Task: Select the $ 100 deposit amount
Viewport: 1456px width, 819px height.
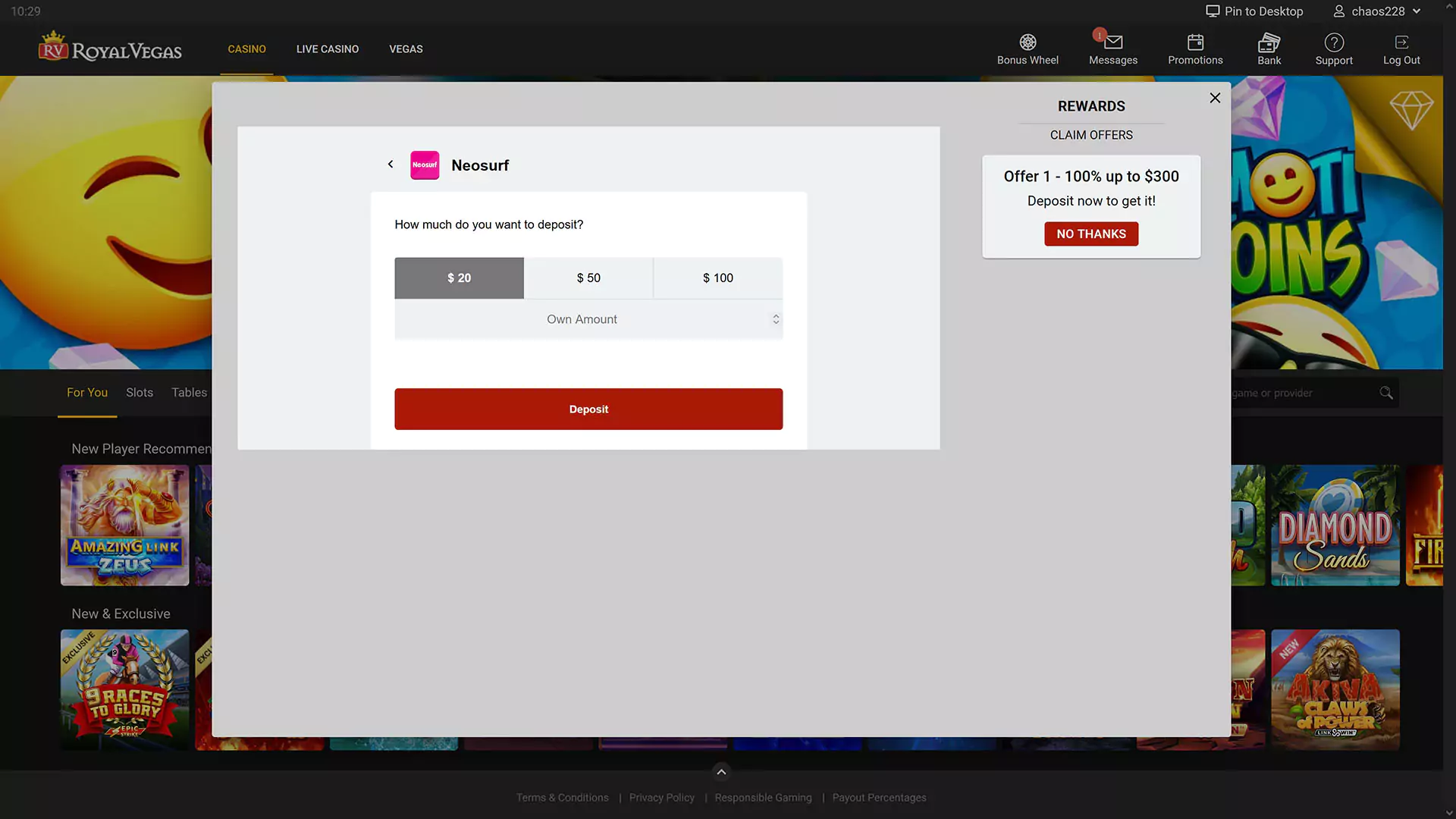Action: (x=718, y=278)
